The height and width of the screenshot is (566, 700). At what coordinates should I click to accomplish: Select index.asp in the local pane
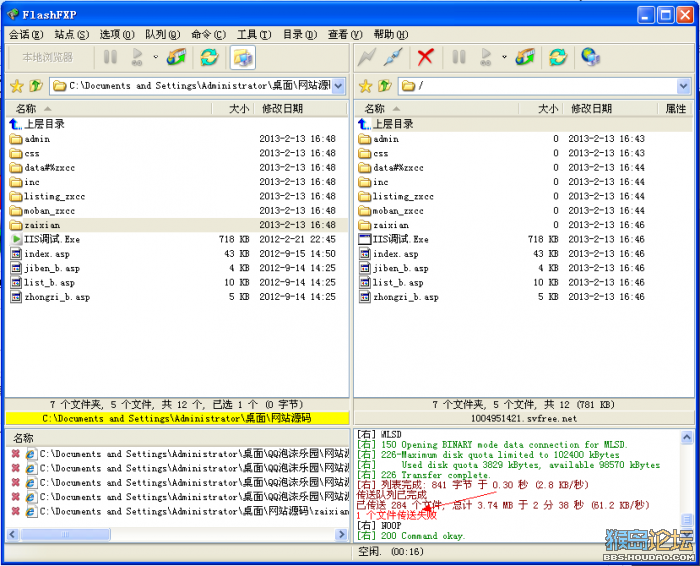[x=177, y=254]
